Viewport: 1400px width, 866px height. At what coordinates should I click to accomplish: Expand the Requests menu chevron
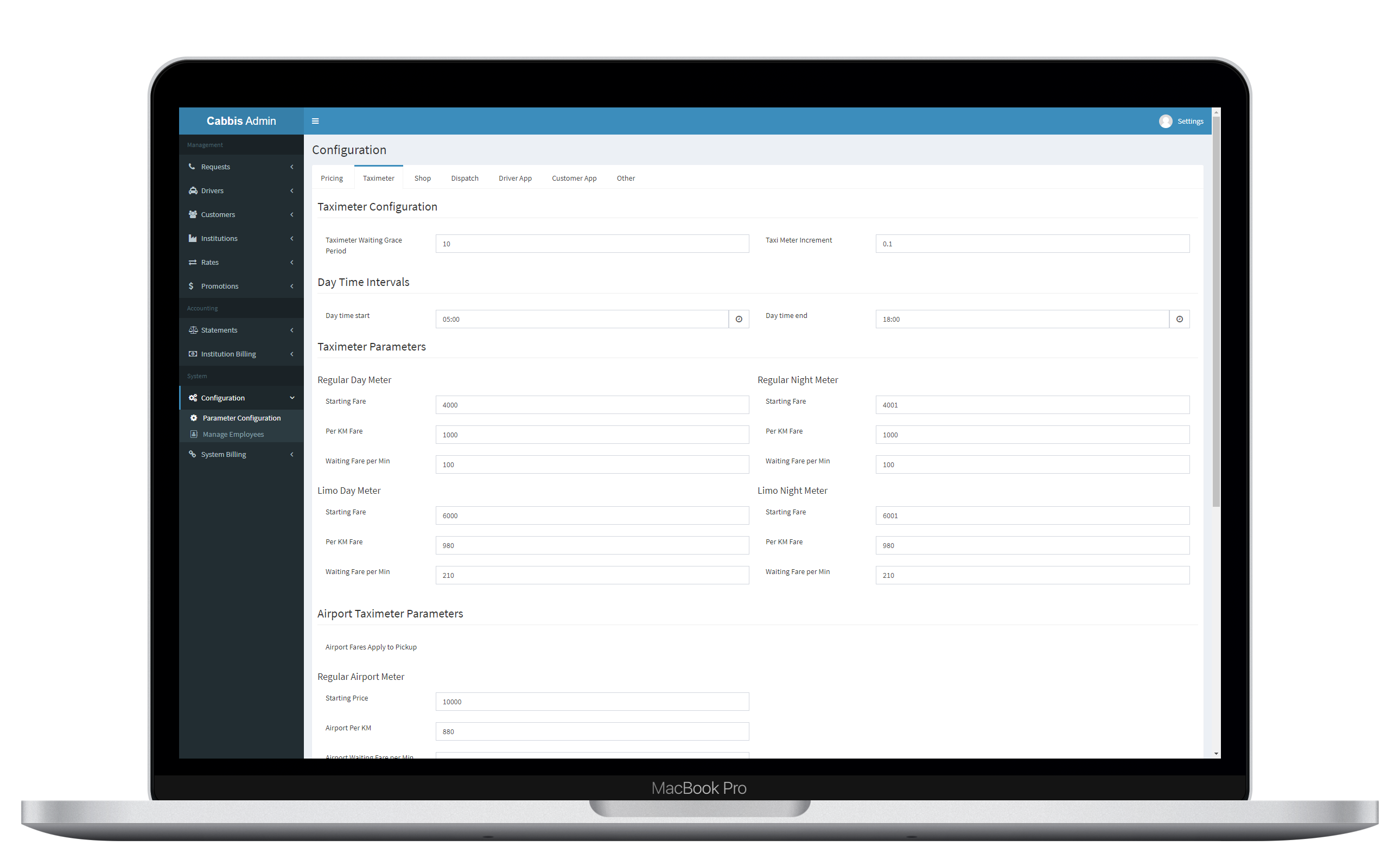coord(292,167)
